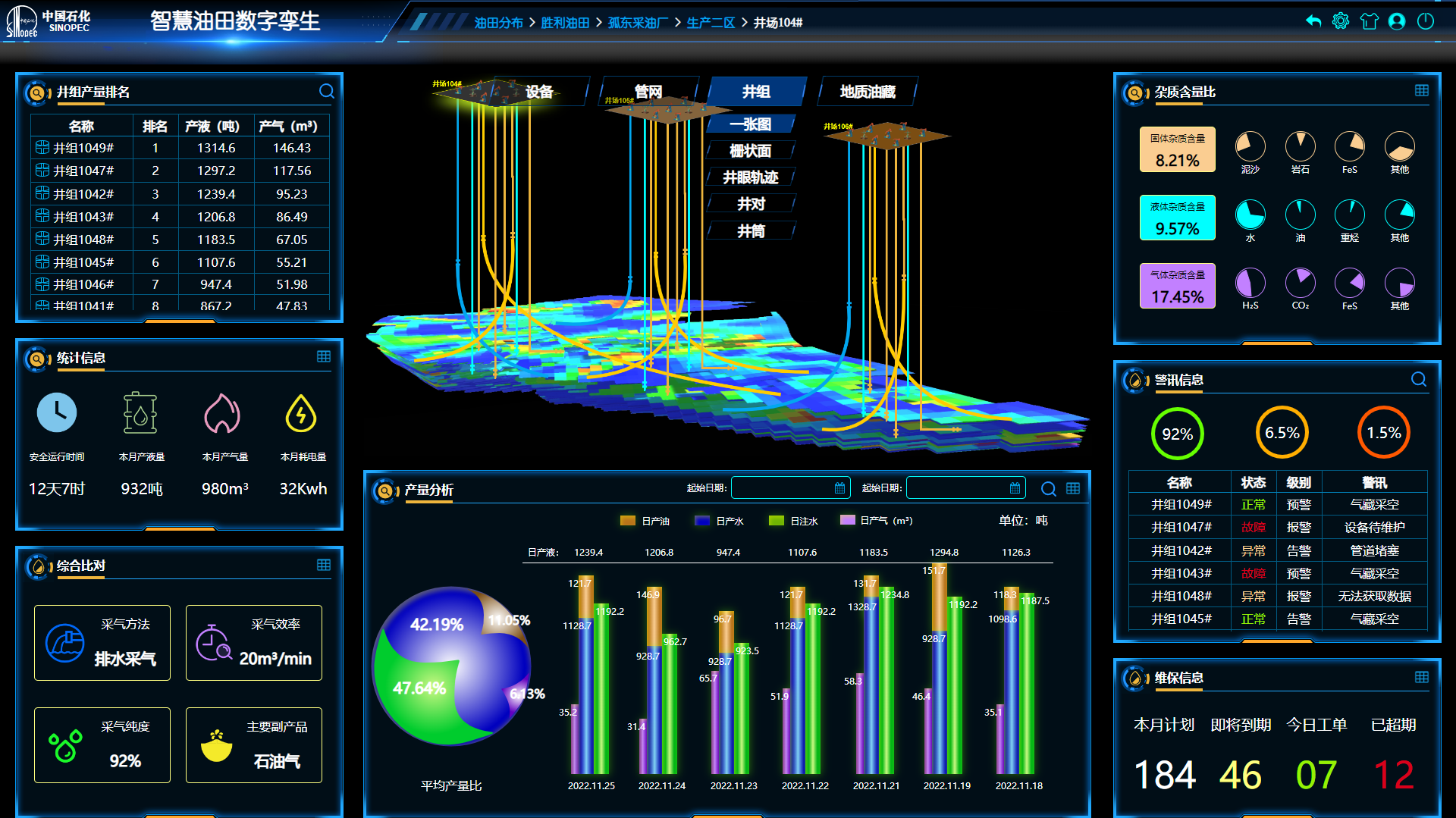Click the back arrow icon in header
The image size is (1456, 818).
pyautogui.click(x=1313, y=21)
